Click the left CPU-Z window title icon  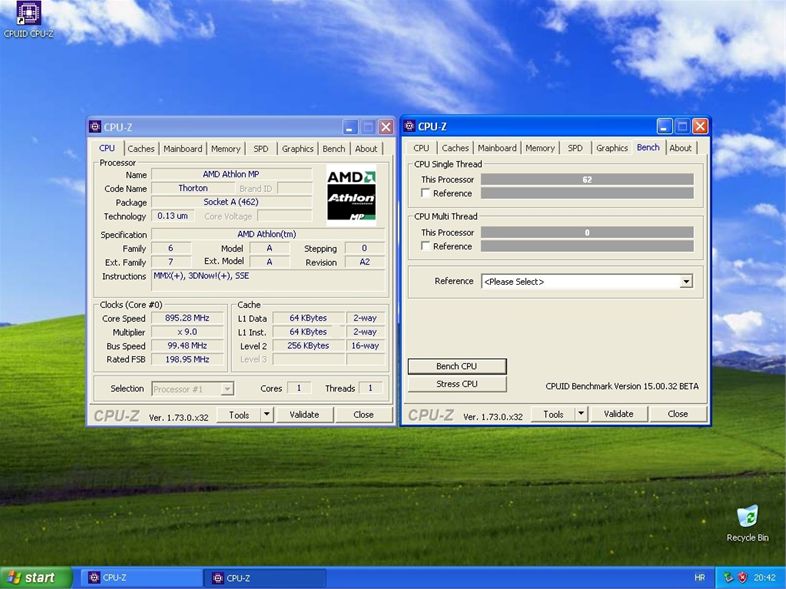95,127
